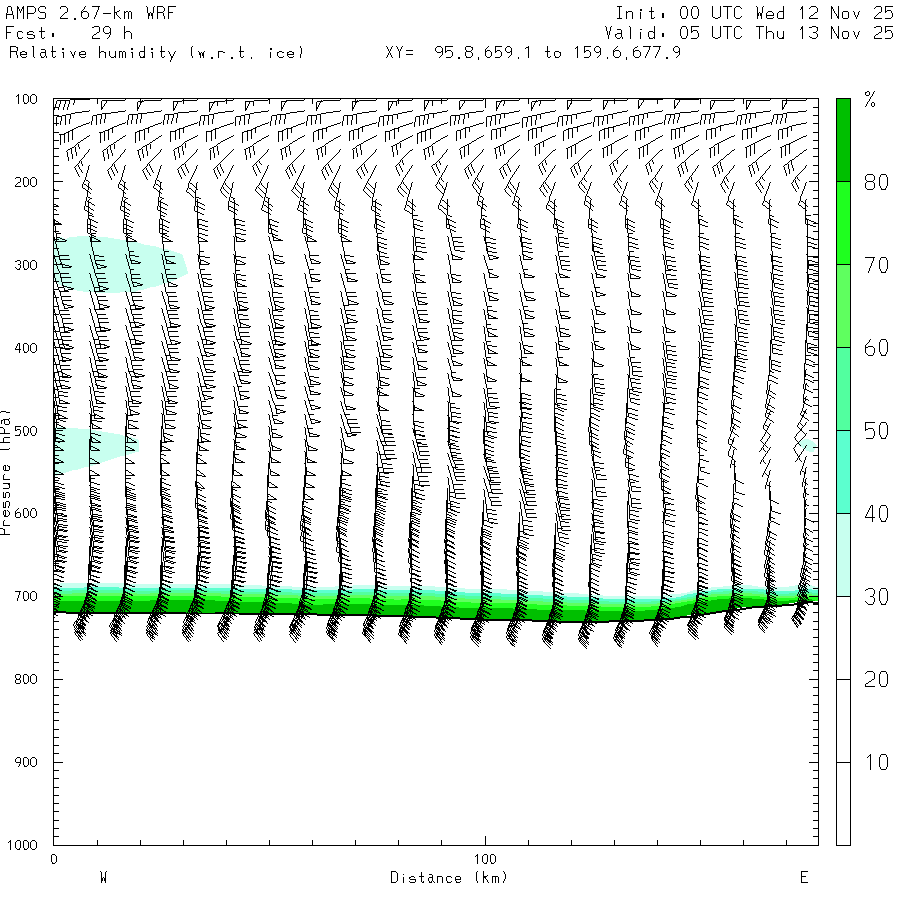Click the "W" west endpoint label

point(103,878)
